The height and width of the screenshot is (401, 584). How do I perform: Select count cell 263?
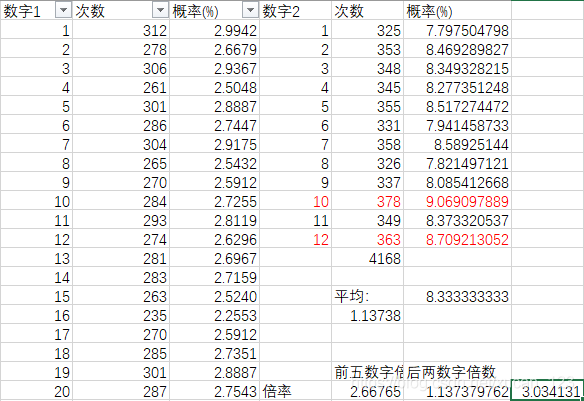pos(121,296)
